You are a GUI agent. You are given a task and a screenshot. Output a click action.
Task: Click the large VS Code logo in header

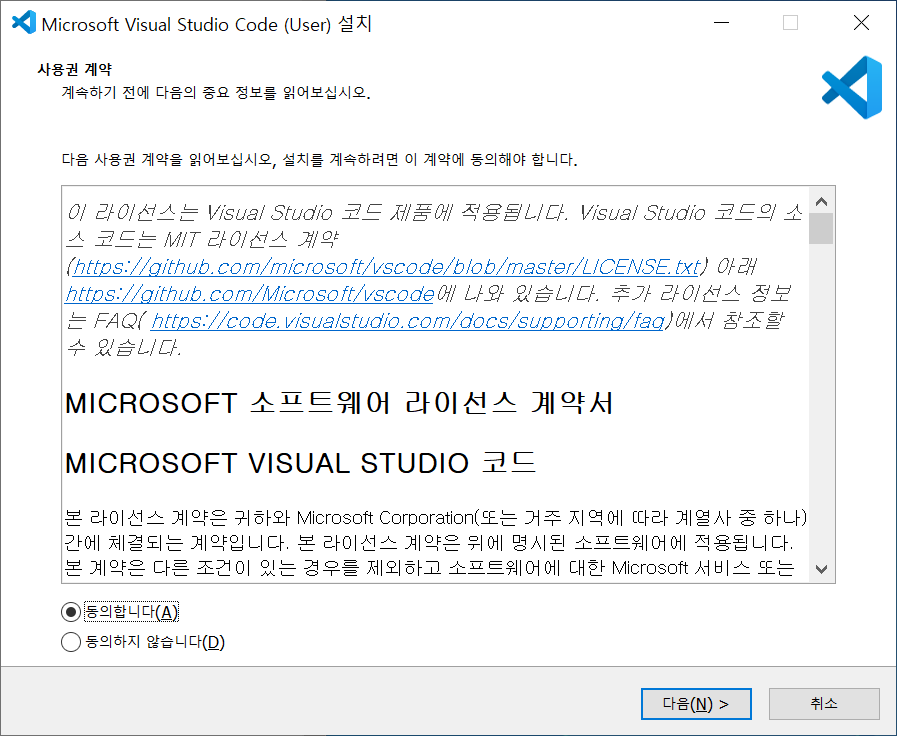click(x=852, y=87)
